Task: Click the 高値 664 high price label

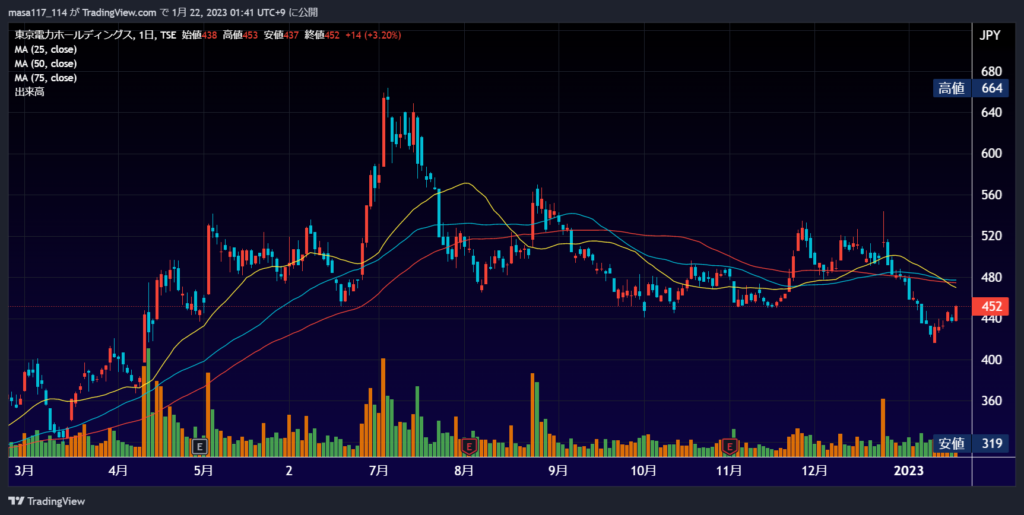Action: tap(971, 89)
